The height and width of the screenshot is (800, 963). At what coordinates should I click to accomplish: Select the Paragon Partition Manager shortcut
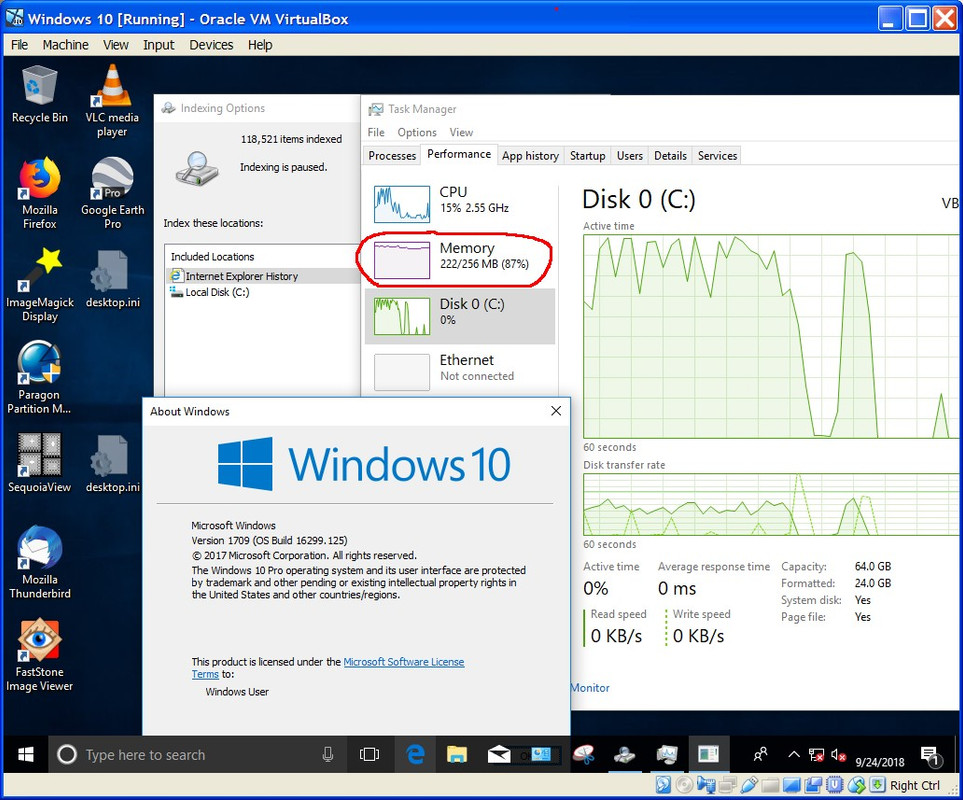coord(39,378)
